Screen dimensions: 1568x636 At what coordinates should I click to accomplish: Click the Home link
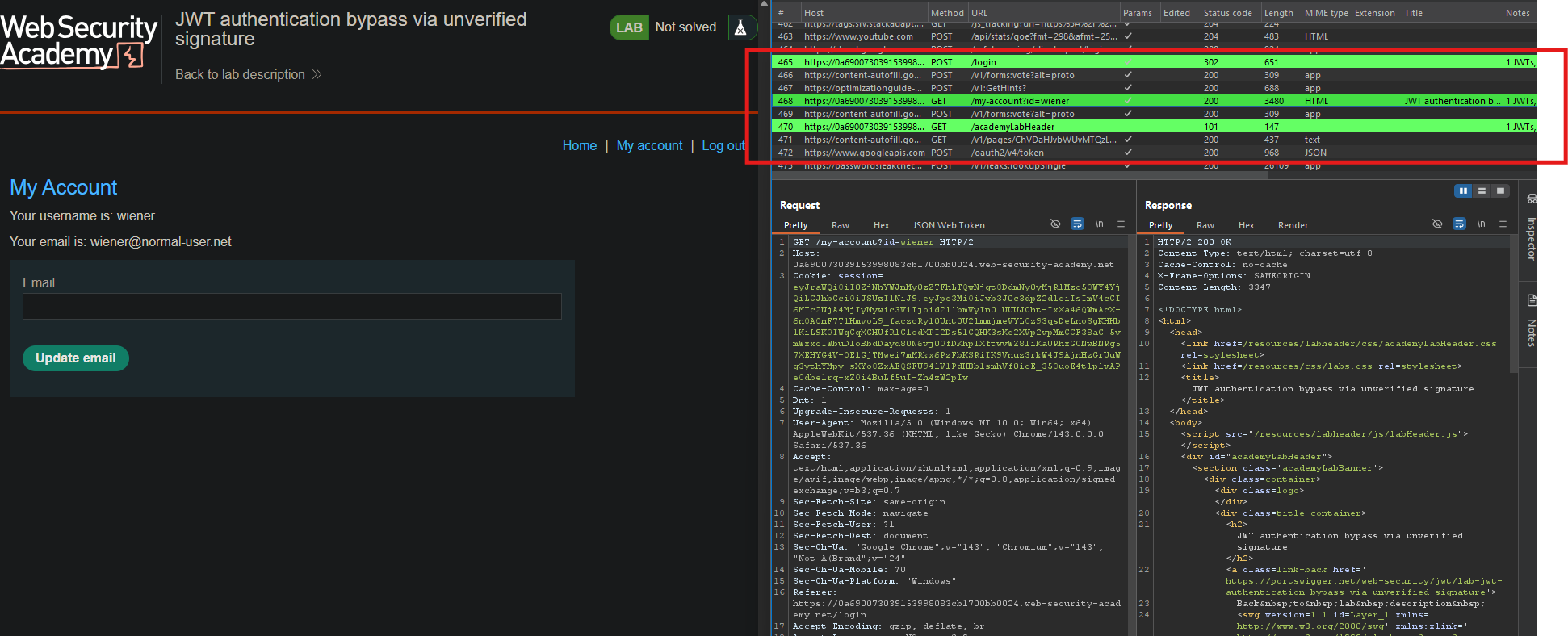[580, 146]
